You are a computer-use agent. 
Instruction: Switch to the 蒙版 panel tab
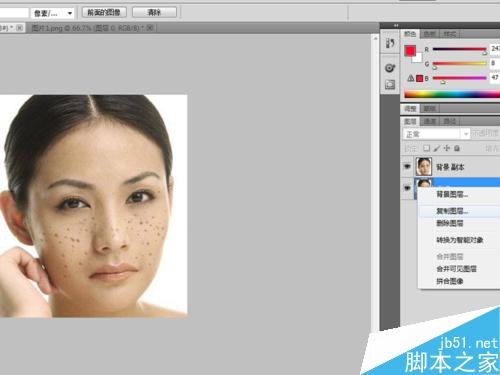coord(430,109)
